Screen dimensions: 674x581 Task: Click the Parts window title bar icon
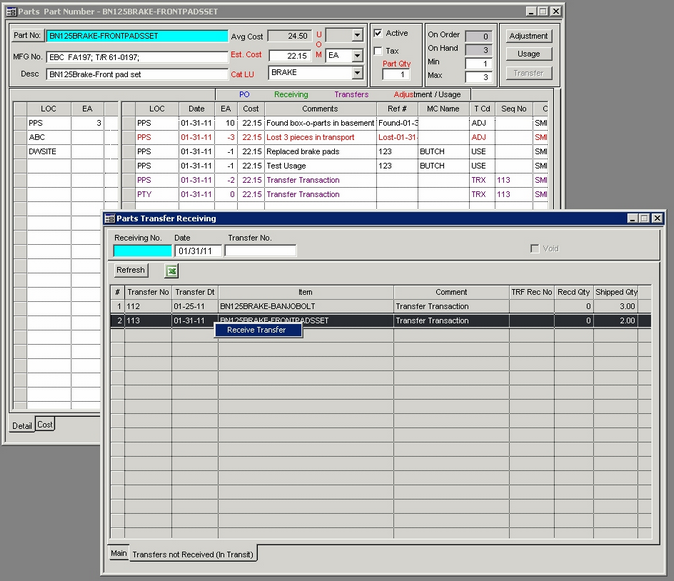point(10,10)
